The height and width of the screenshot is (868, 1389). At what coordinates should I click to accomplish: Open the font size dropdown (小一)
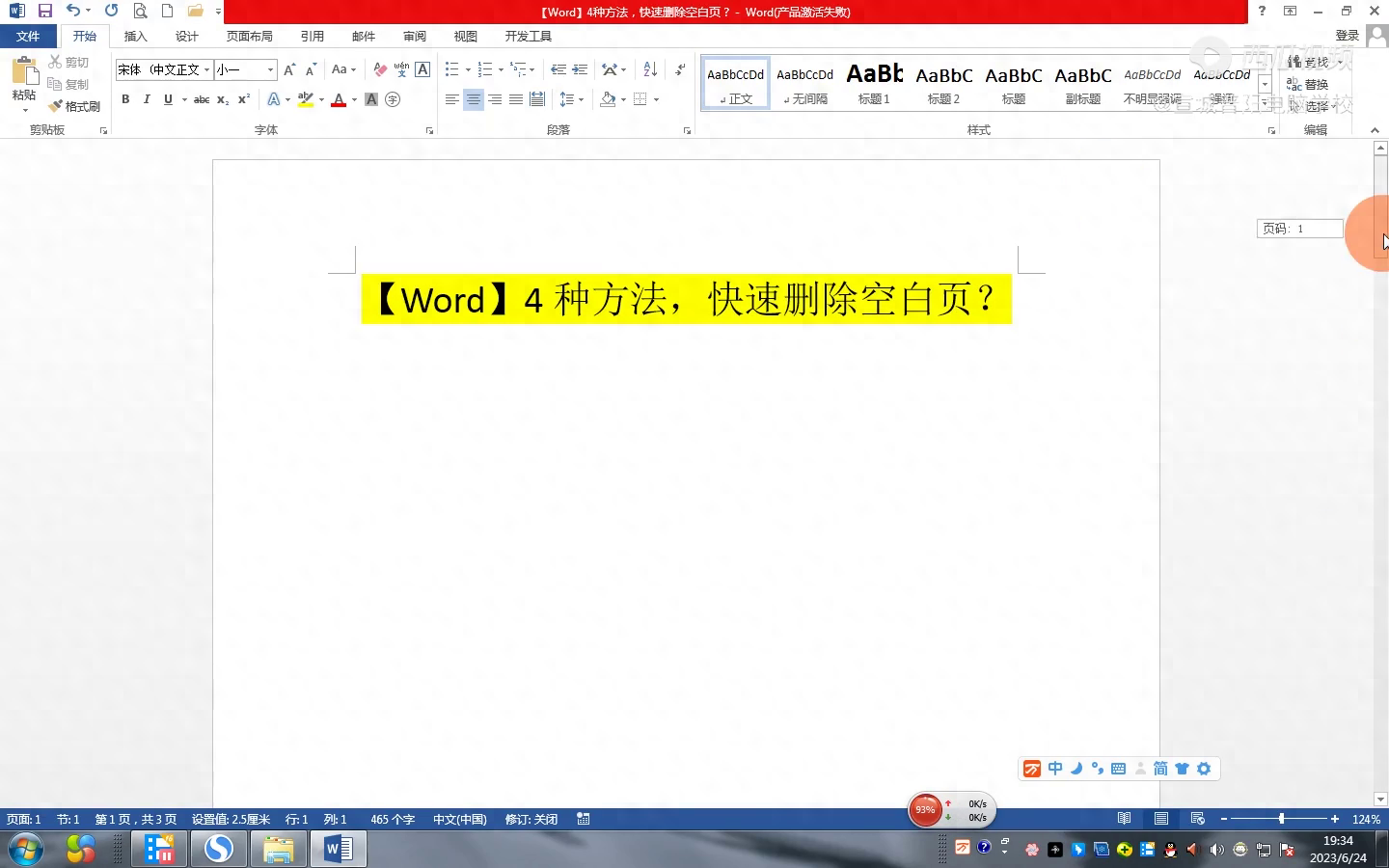tap(270, 69)
